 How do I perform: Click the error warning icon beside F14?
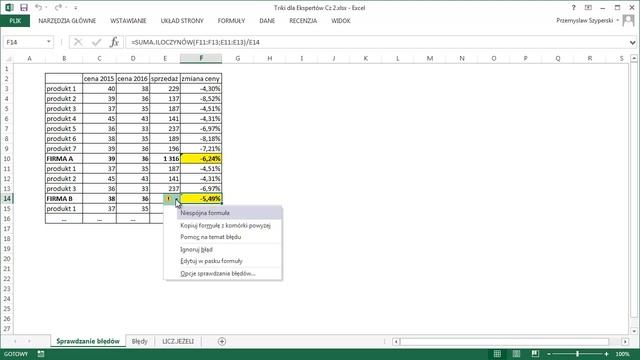pos(169,199)
